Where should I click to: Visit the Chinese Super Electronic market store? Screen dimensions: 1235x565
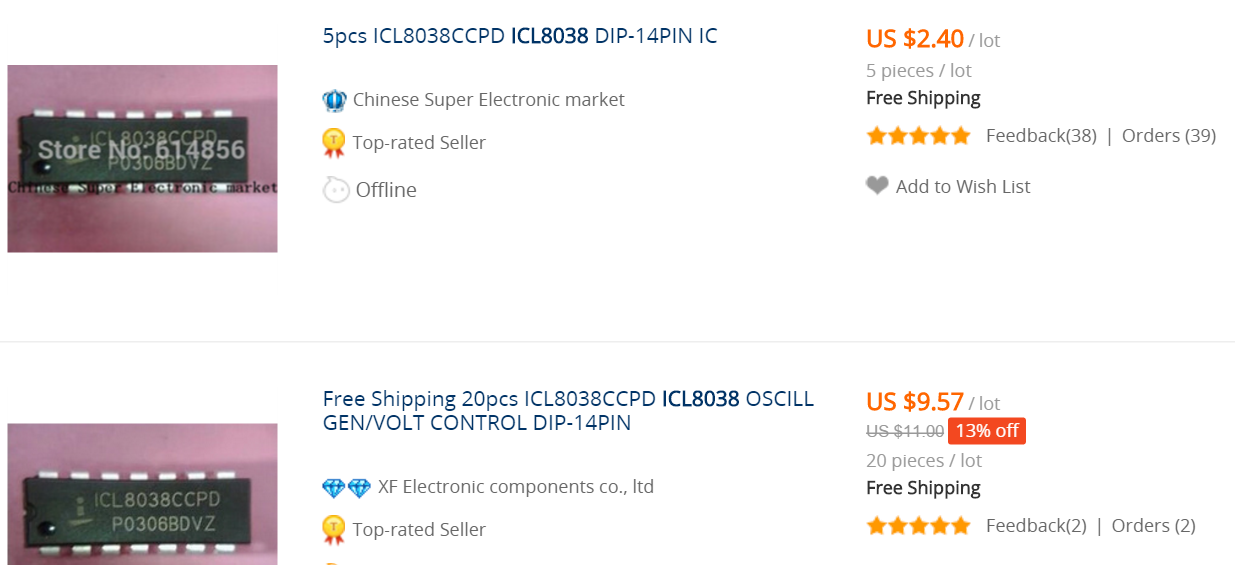488,100
